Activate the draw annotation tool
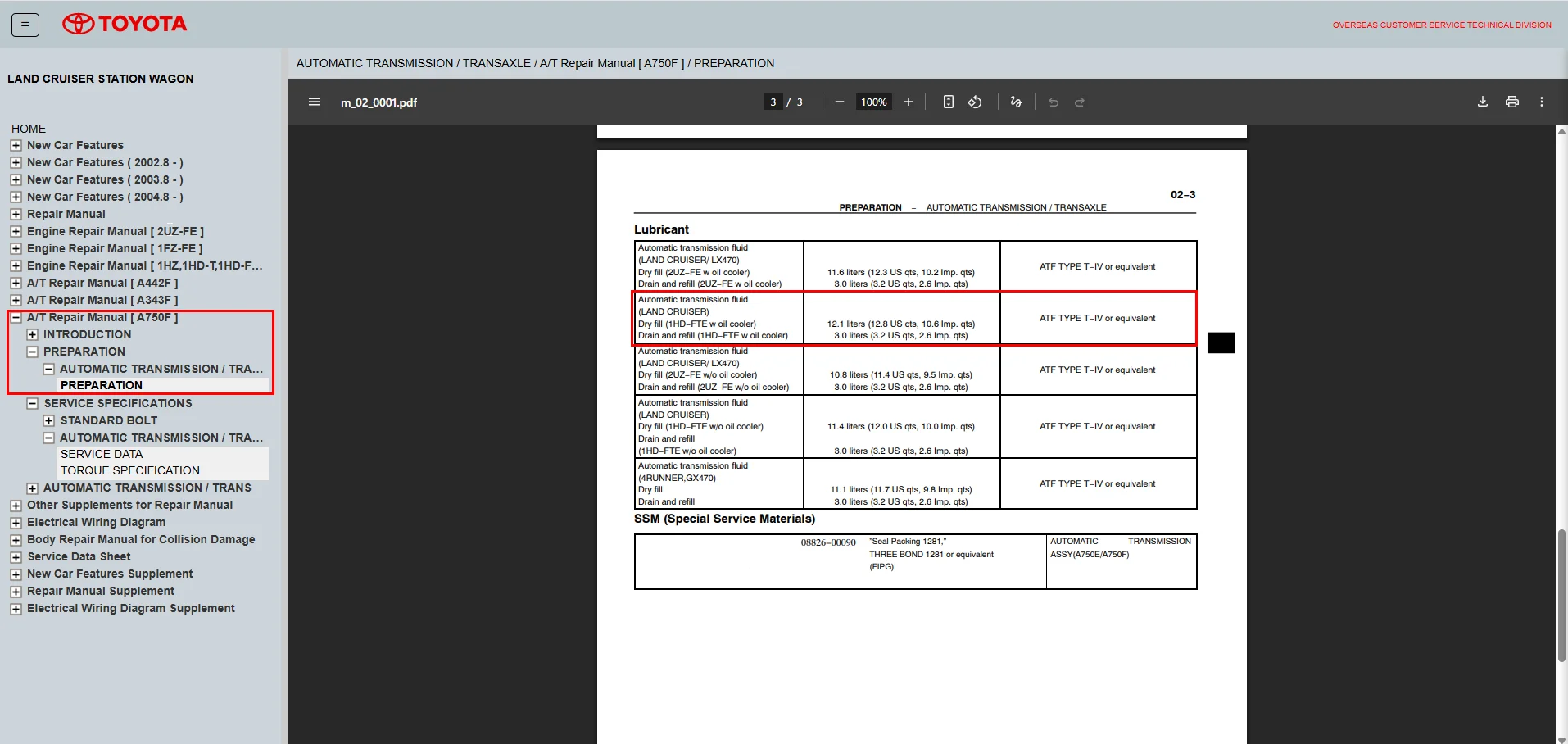The width and height of the screenshot is (1568, 744). [1016, 102]
